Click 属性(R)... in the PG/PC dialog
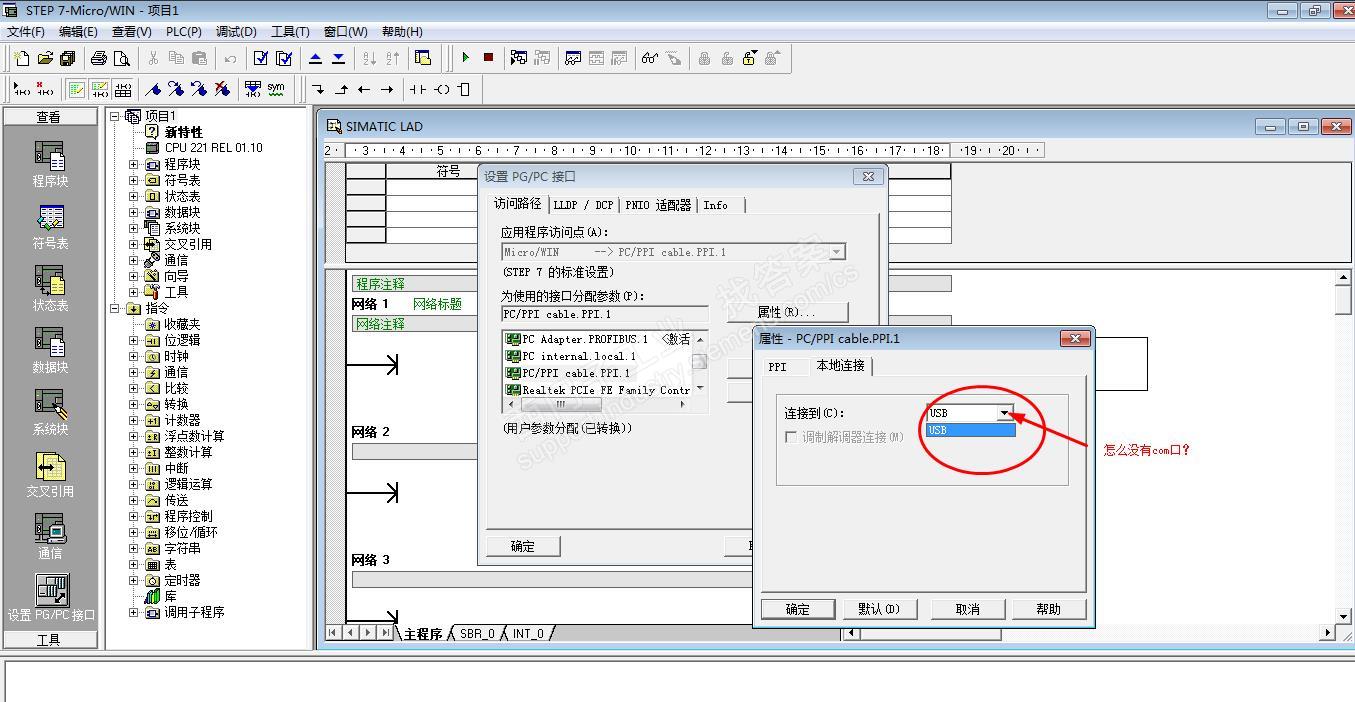This screenshot has width=1355, height=702. tap(787, 312)
